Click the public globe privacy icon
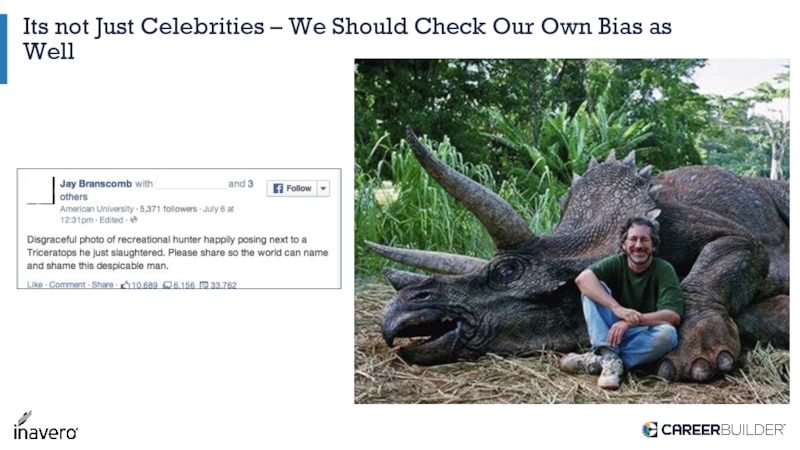 pyautogui.click(x=134, y=220)
